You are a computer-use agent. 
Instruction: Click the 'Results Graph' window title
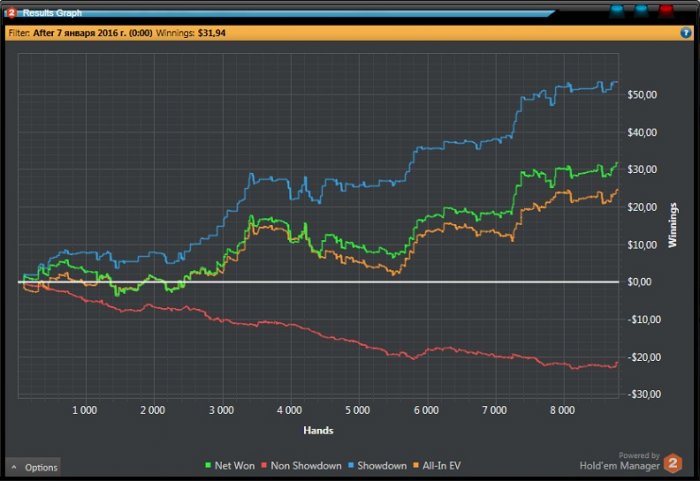pyautogui.click(x=52, y=13)
